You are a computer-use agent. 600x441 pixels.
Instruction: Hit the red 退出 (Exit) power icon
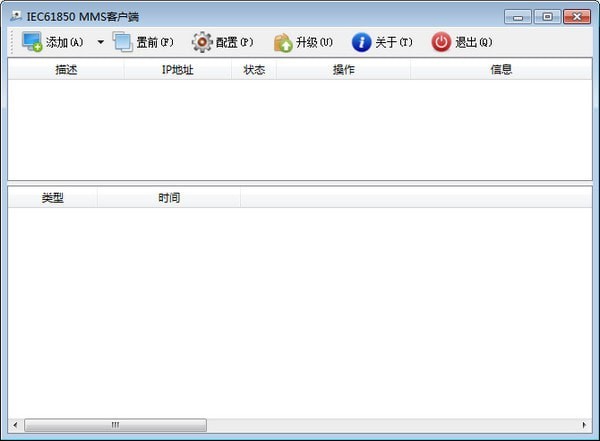[x=441, y=42]
